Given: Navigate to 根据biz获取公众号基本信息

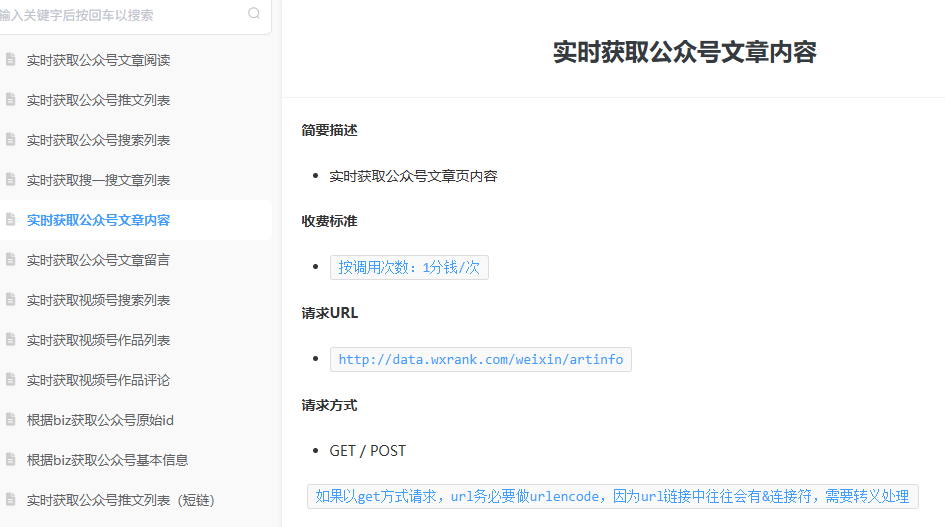Looking at the screenshot, I should 107,460.
